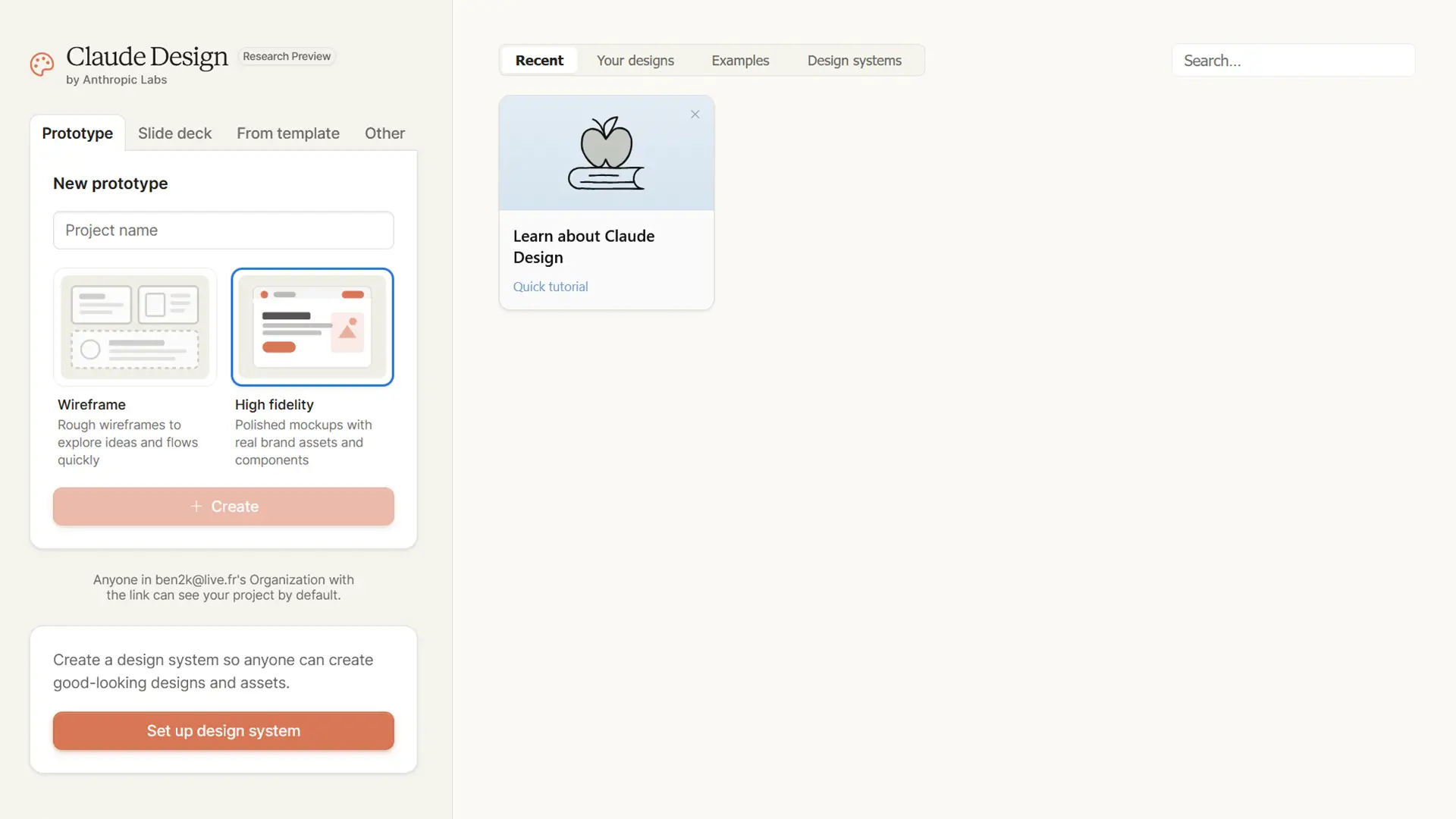Screen dimensions: 1456x819
Task: Select the Wireframe prototype option
Action: 135,327
